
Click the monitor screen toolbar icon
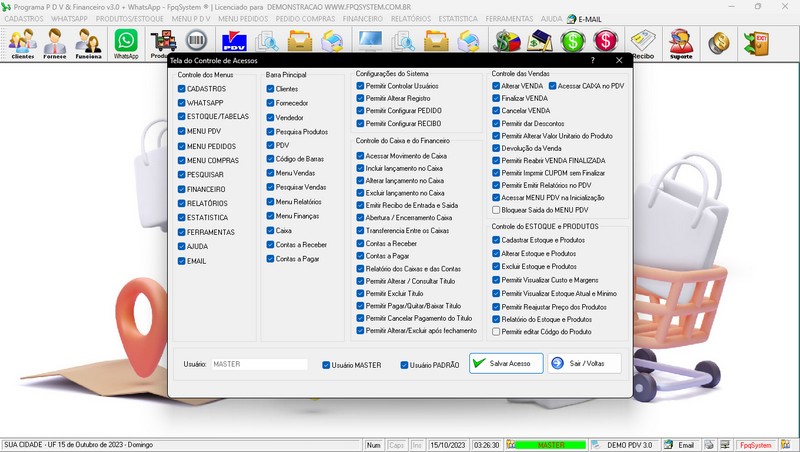[x=370, y=41]
